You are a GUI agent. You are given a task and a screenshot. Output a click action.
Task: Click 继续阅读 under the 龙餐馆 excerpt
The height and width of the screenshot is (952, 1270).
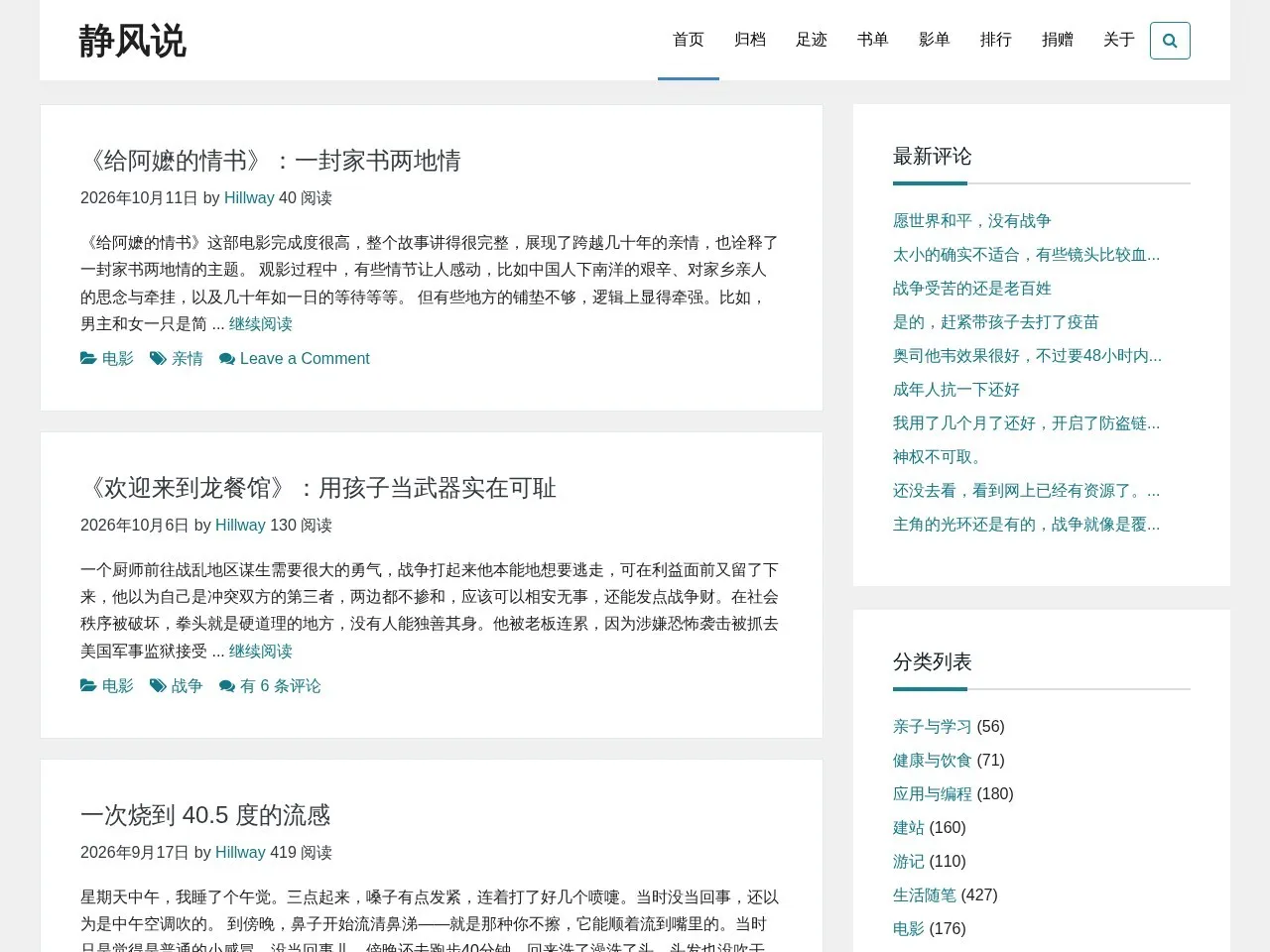pyautogui.click(x=261, y=652)
